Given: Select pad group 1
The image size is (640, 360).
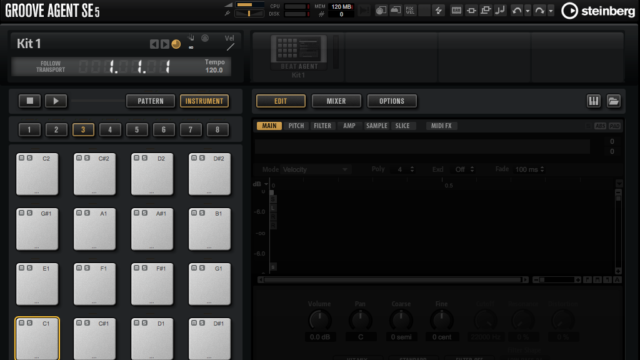Looking at the screenshot, I should 29,130.
